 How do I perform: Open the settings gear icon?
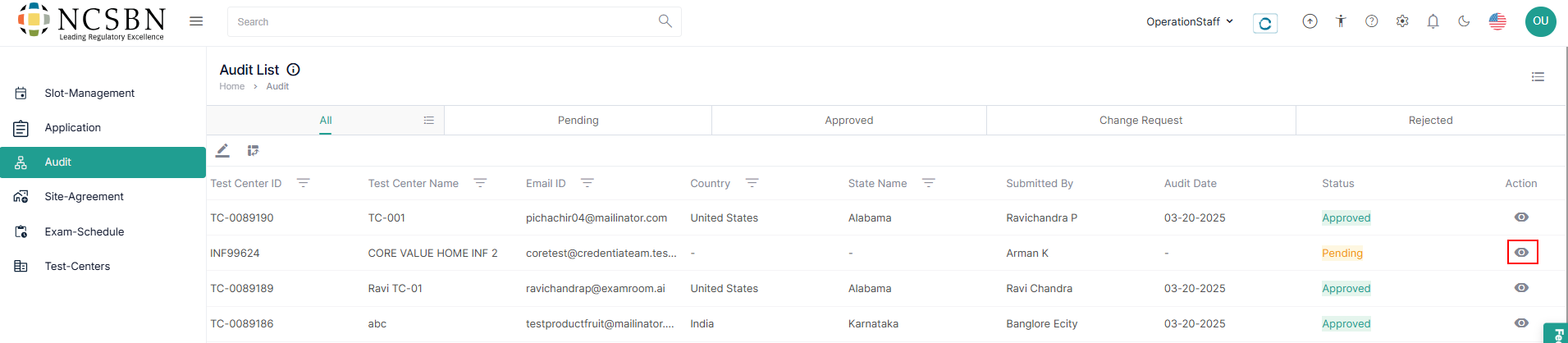pyautogui.click(x=1402, y=21)
